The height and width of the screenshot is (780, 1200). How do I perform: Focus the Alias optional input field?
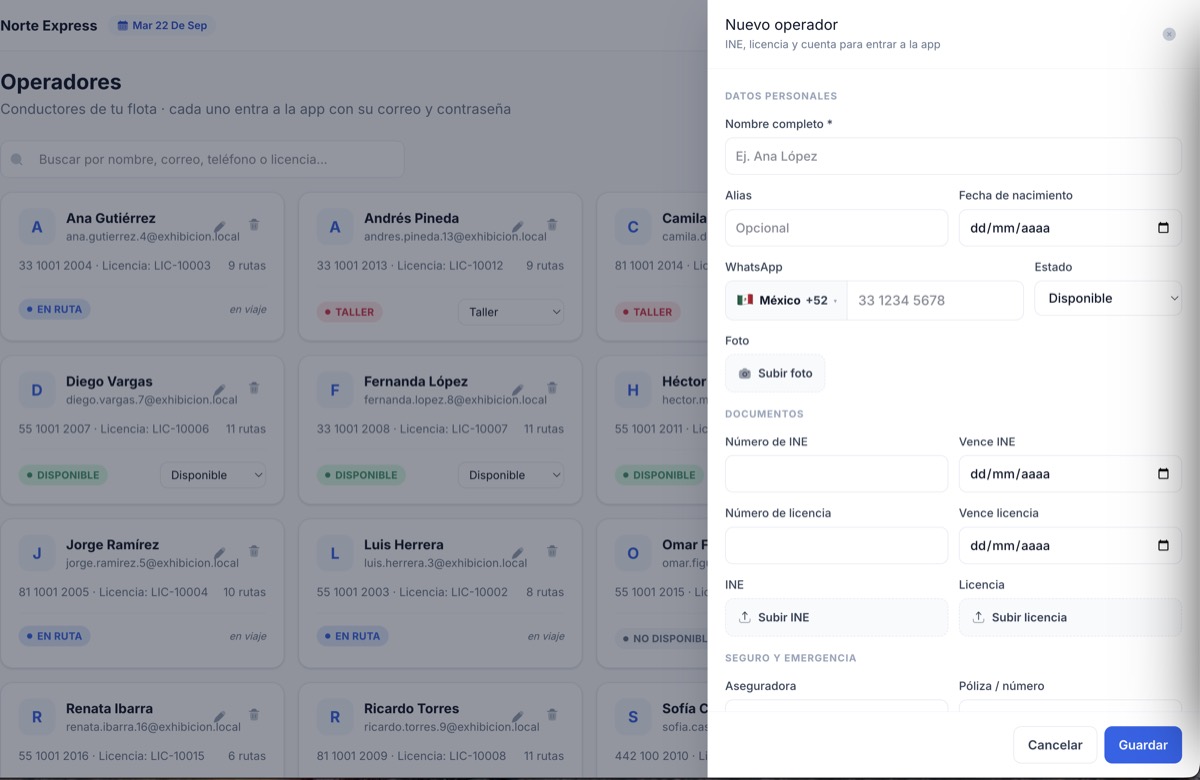pos(836,228)
